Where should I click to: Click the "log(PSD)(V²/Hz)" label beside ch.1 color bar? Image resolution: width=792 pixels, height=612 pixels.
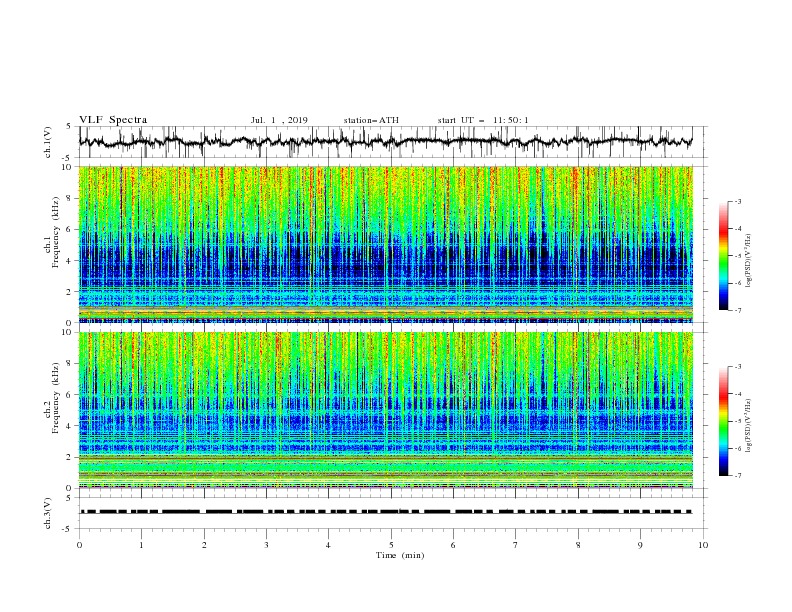pyautogui.click(x=749, y=261)
